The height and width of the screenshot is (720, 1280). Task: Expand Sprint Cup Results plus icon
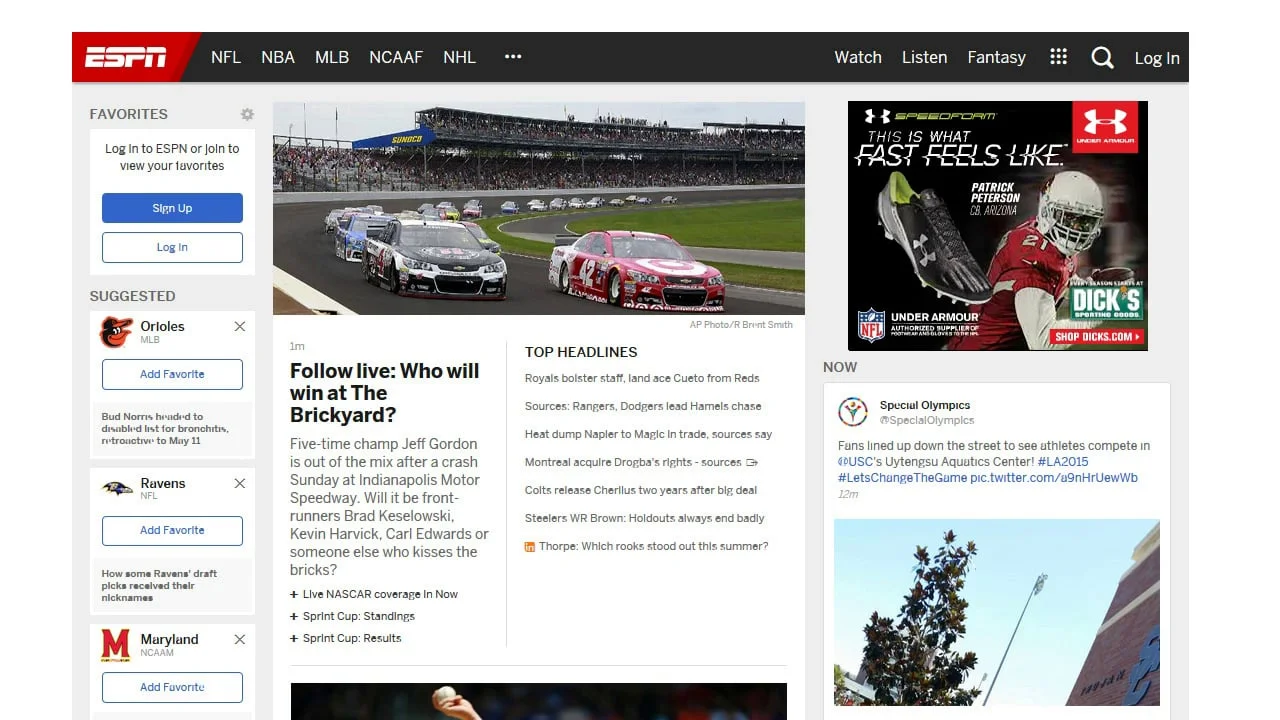[294, 638]
